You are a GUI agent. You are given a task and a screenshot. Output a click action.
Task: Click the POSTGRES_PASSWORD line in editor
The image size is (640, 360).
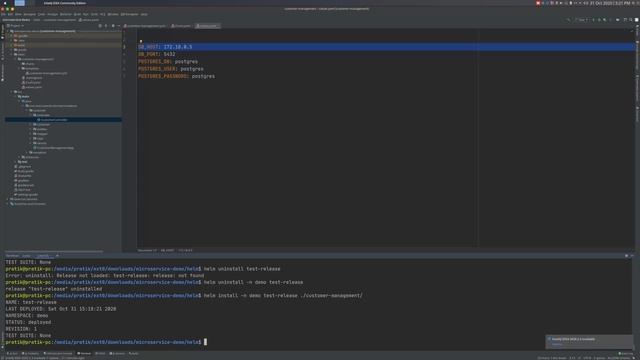pyautogui.click(x=176, y=76)
